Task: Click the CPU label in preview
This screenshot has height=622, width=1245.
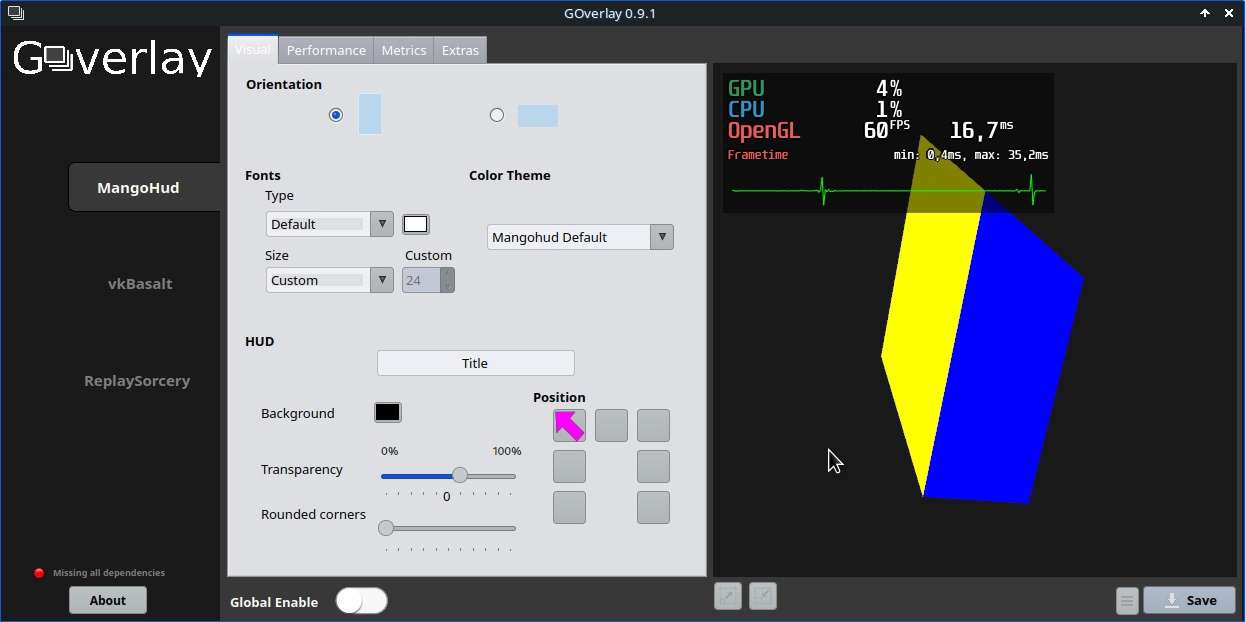Action: click(746, 109)
